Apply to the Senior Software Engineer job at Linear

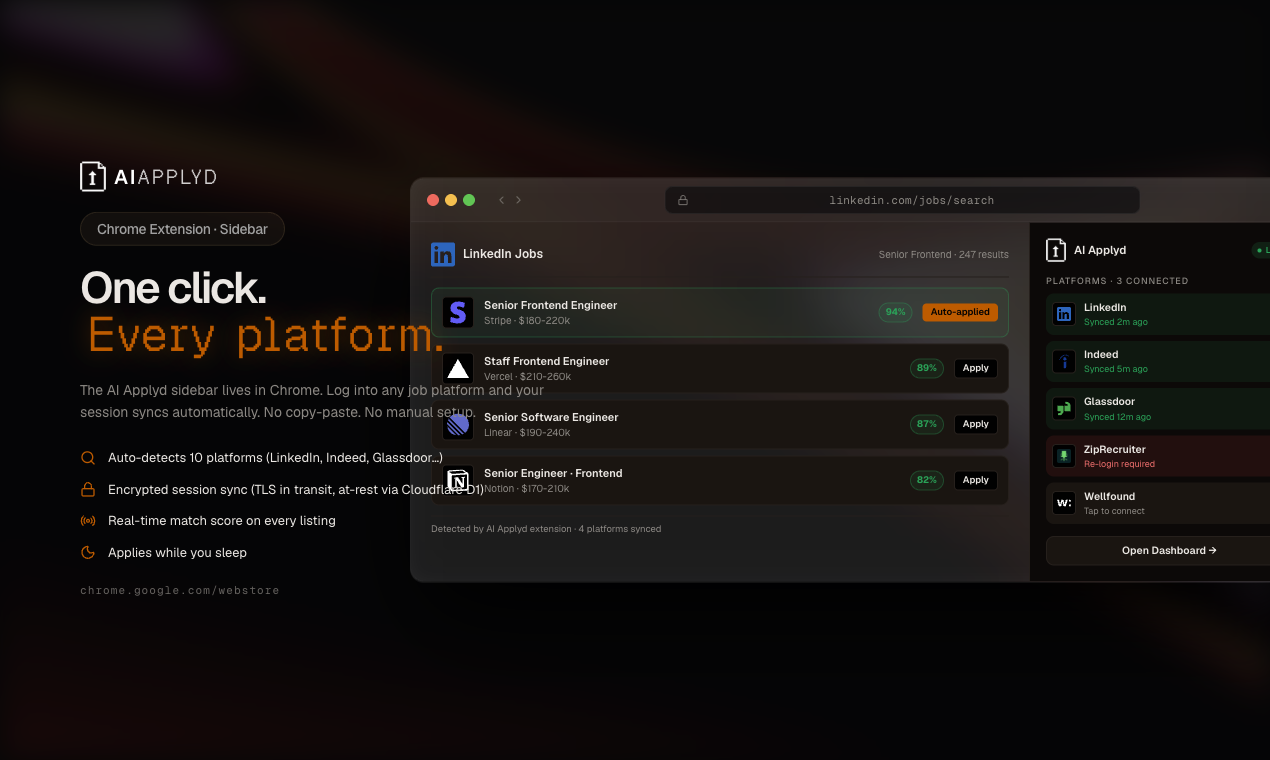point(976,424)
